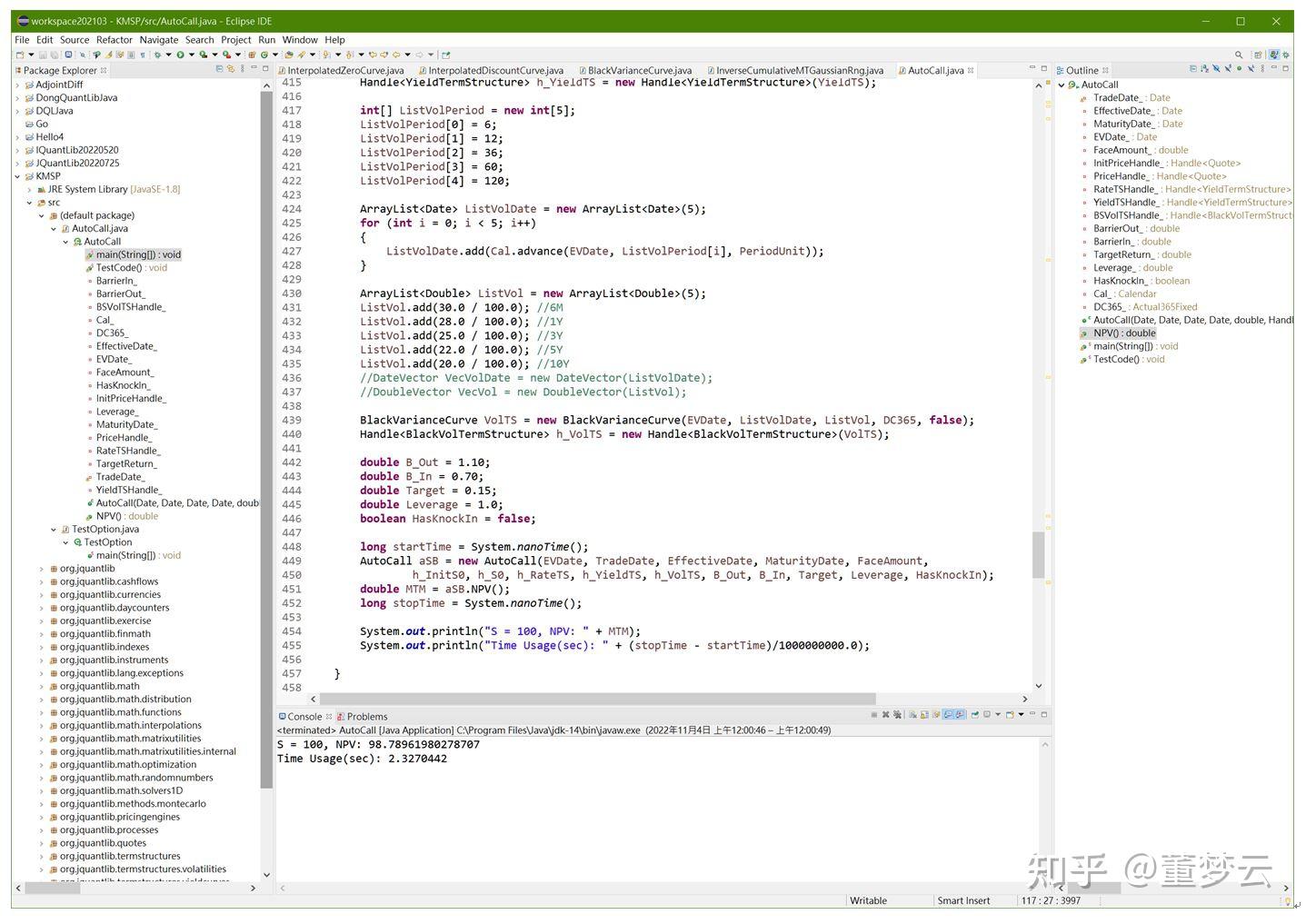1306x924 pixels.
Task: Toggle Hide Static Members in Outline toolbar
Action: point(1228,69)
